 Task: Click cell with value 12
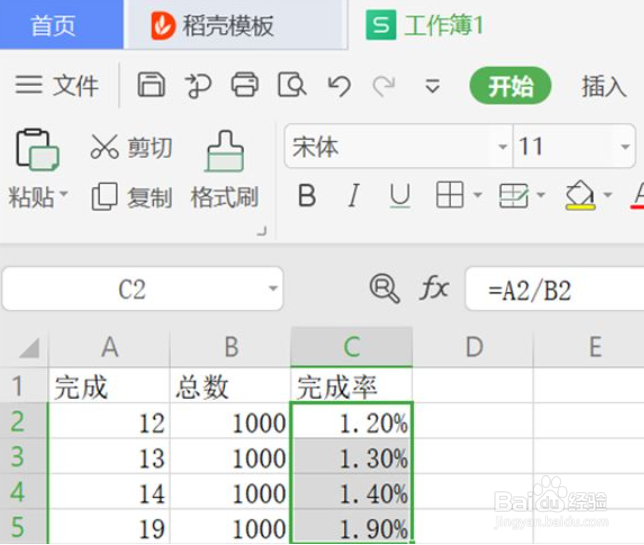(109, 421)
